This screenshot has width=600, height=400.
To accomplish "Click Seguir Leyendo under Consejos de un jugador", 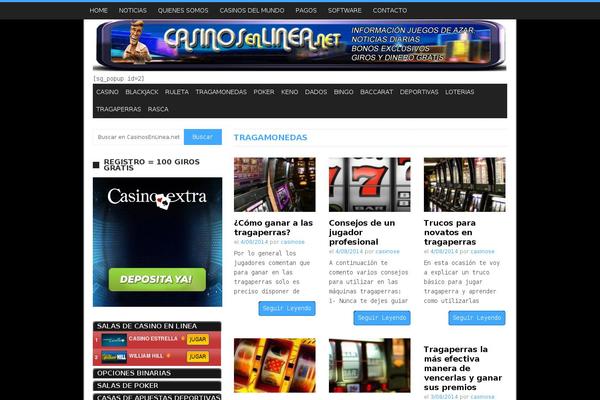I will click(x=382, y=318).
